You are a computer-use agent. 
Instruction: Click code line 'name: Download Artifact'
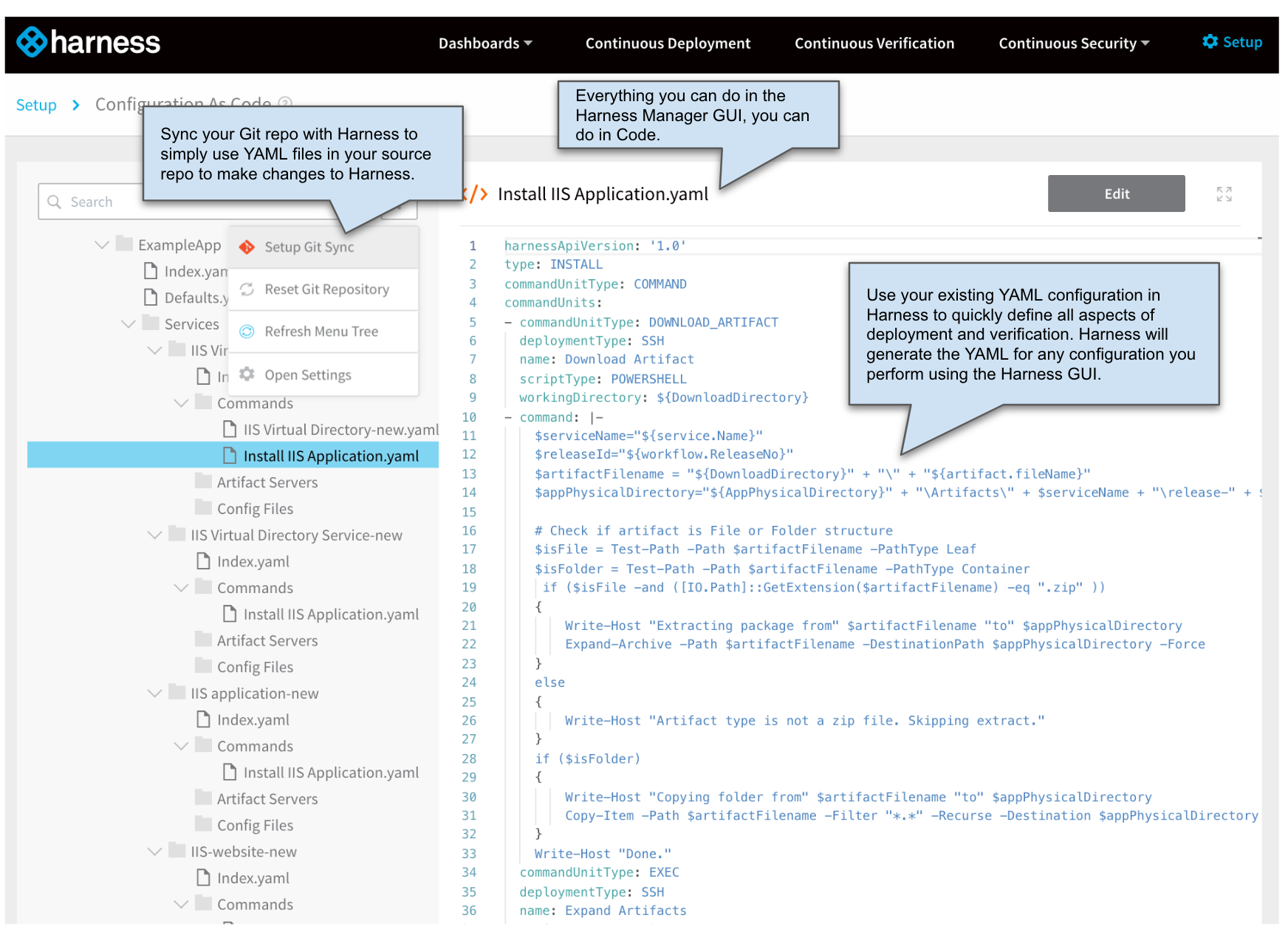pyautogui.click(x=606, y=359)
